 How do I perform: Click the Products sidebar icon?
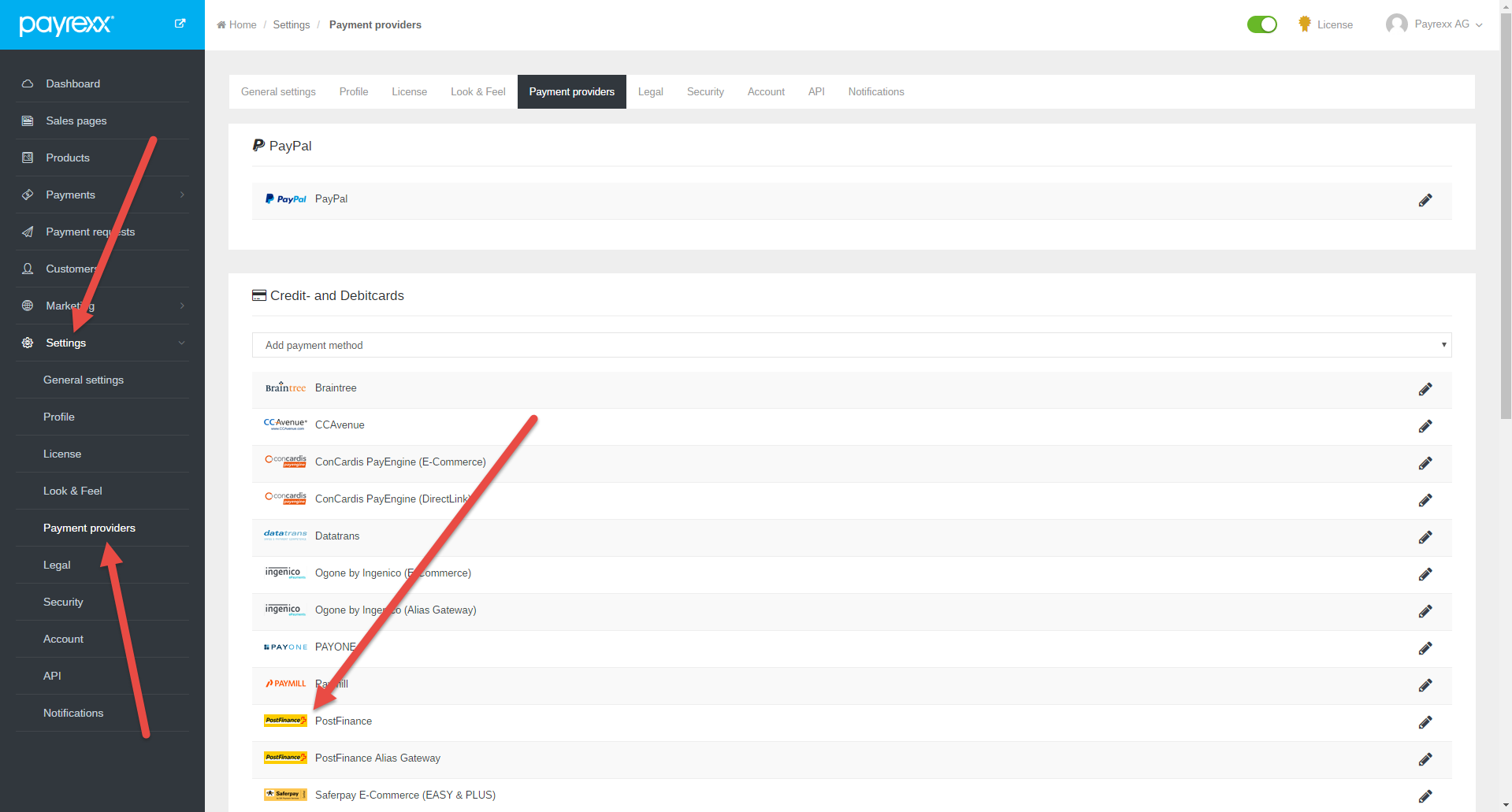(x=28, y=158)
